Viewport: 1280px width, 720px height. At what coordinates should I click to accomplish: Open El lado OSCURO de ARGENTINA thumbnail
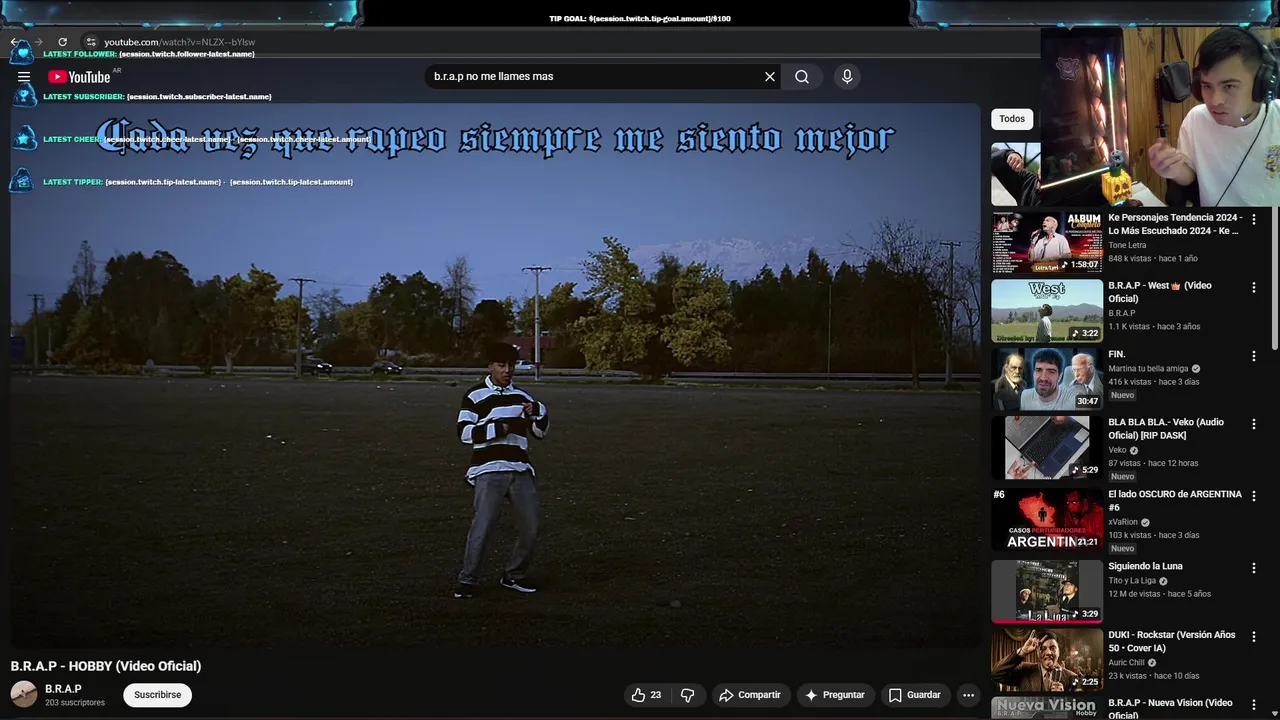[x=1047, y=518]
